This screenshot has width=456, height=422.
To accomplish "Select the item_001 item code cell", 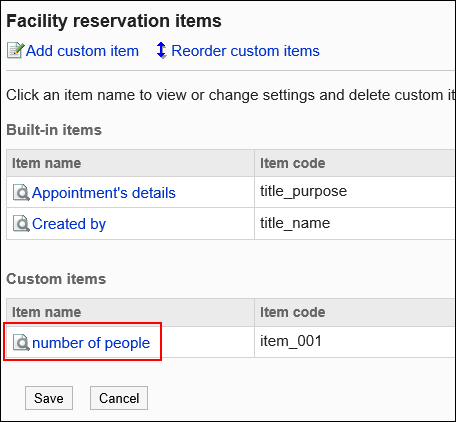I will point(355,342).
